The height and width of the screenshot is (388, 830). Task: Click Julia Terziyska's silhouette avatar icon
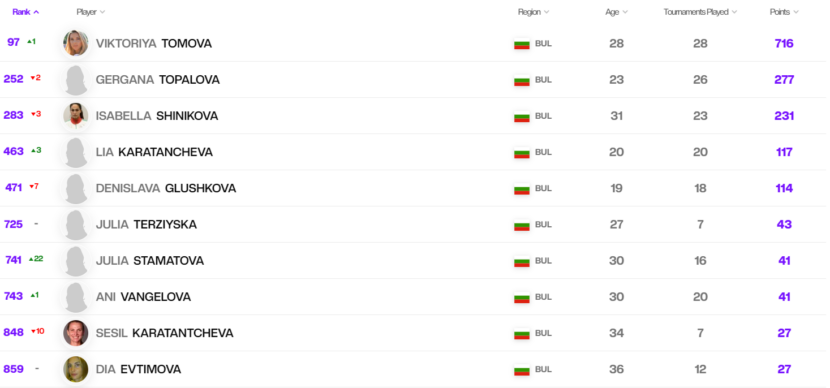tap(76, 224)
